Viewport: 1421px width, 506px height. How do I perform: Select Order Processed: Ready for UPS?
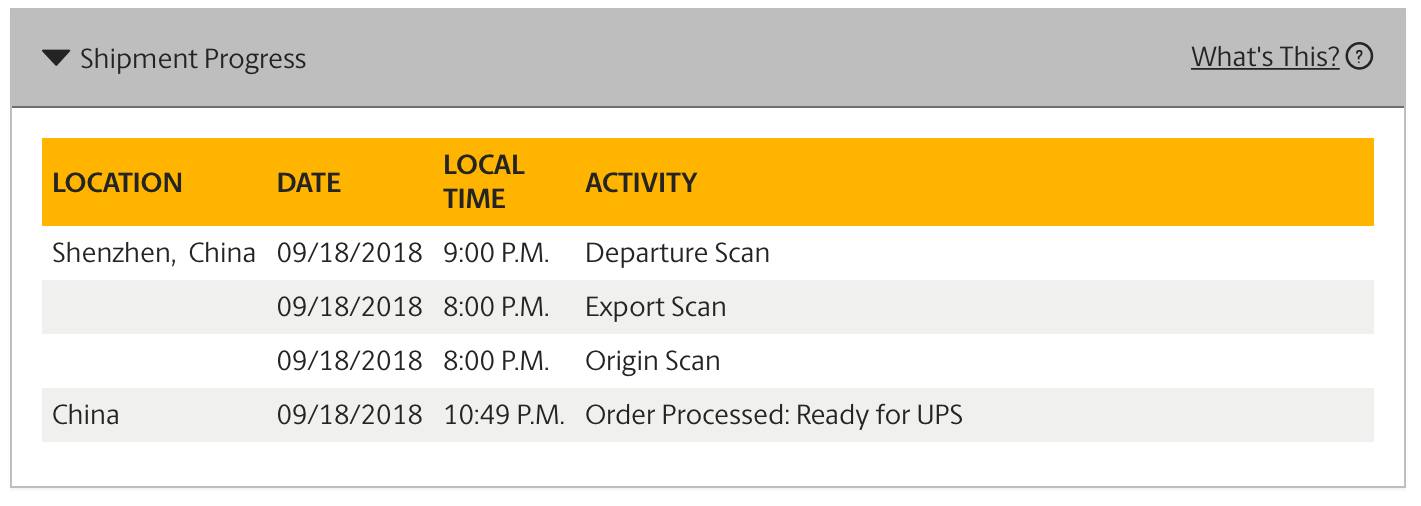774,415
